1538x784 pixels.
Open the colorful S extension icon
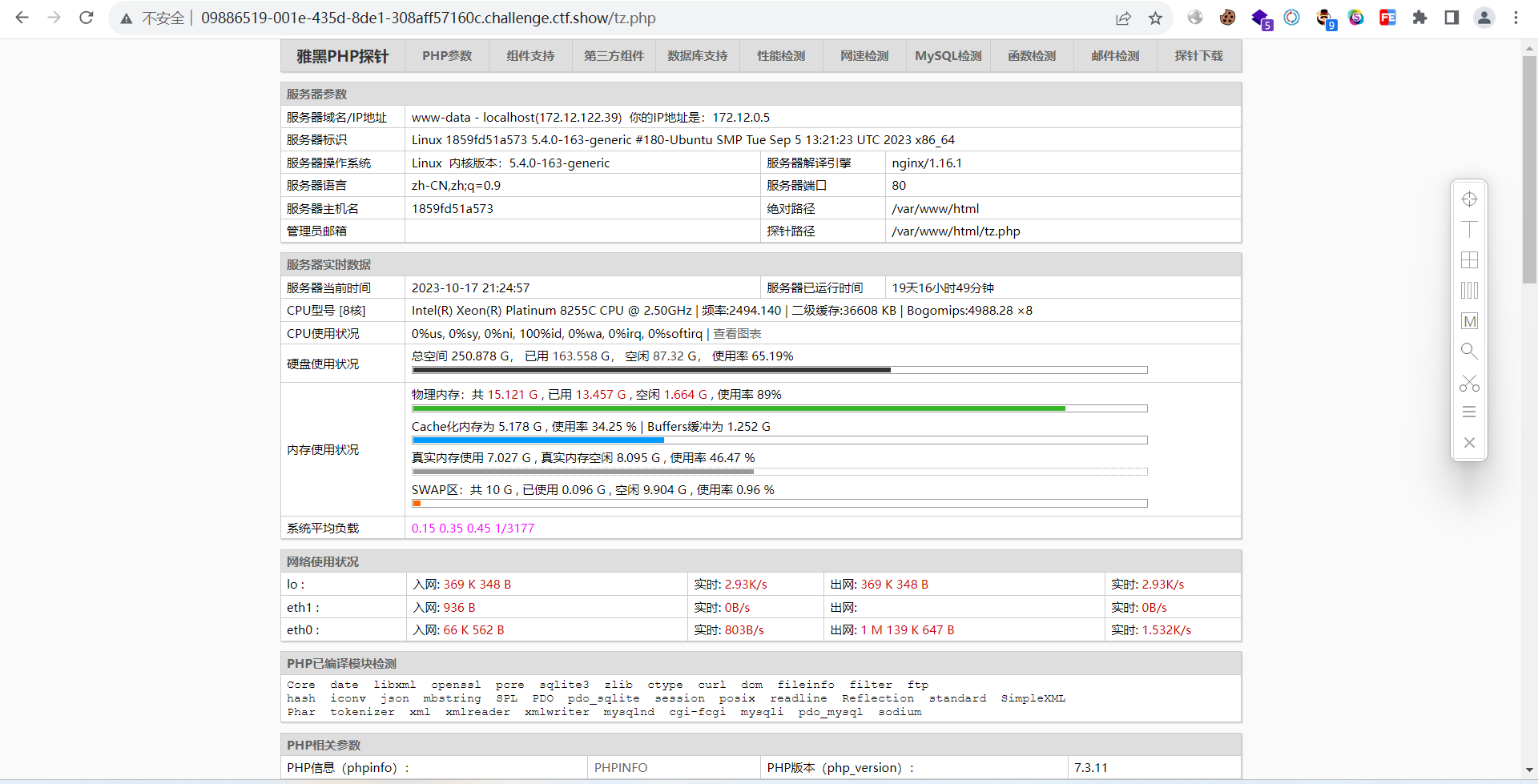point(1355,18)
